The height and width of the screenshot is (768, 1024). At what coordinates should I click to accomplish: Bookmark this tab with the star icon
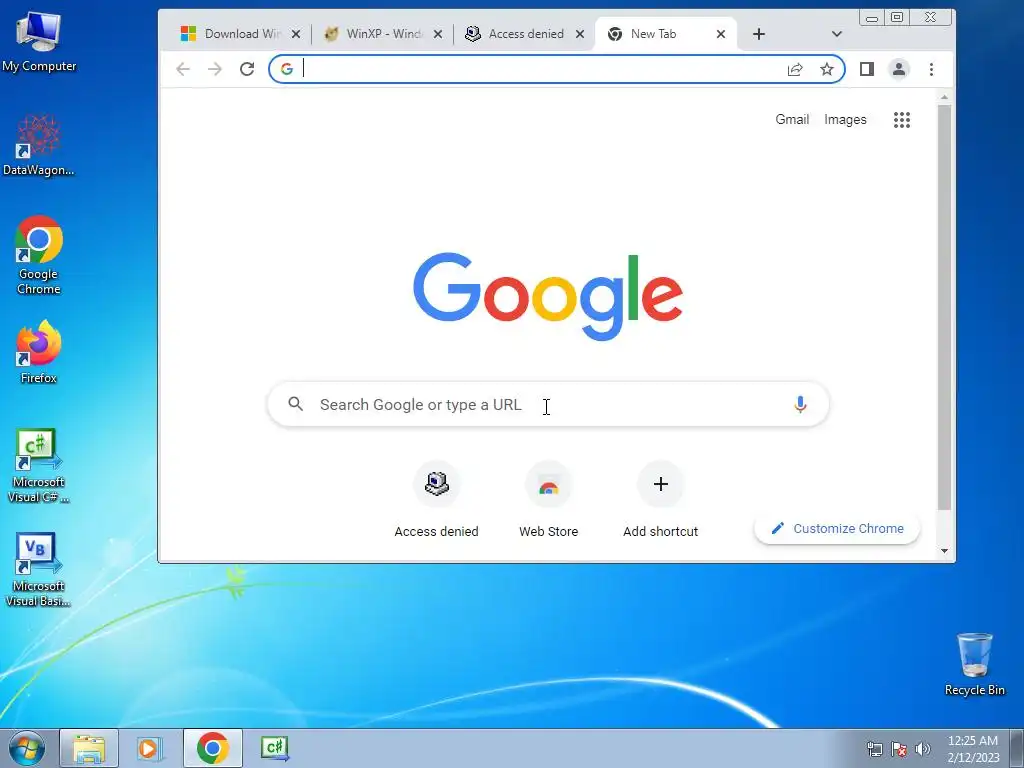click(x=827, y=69)
